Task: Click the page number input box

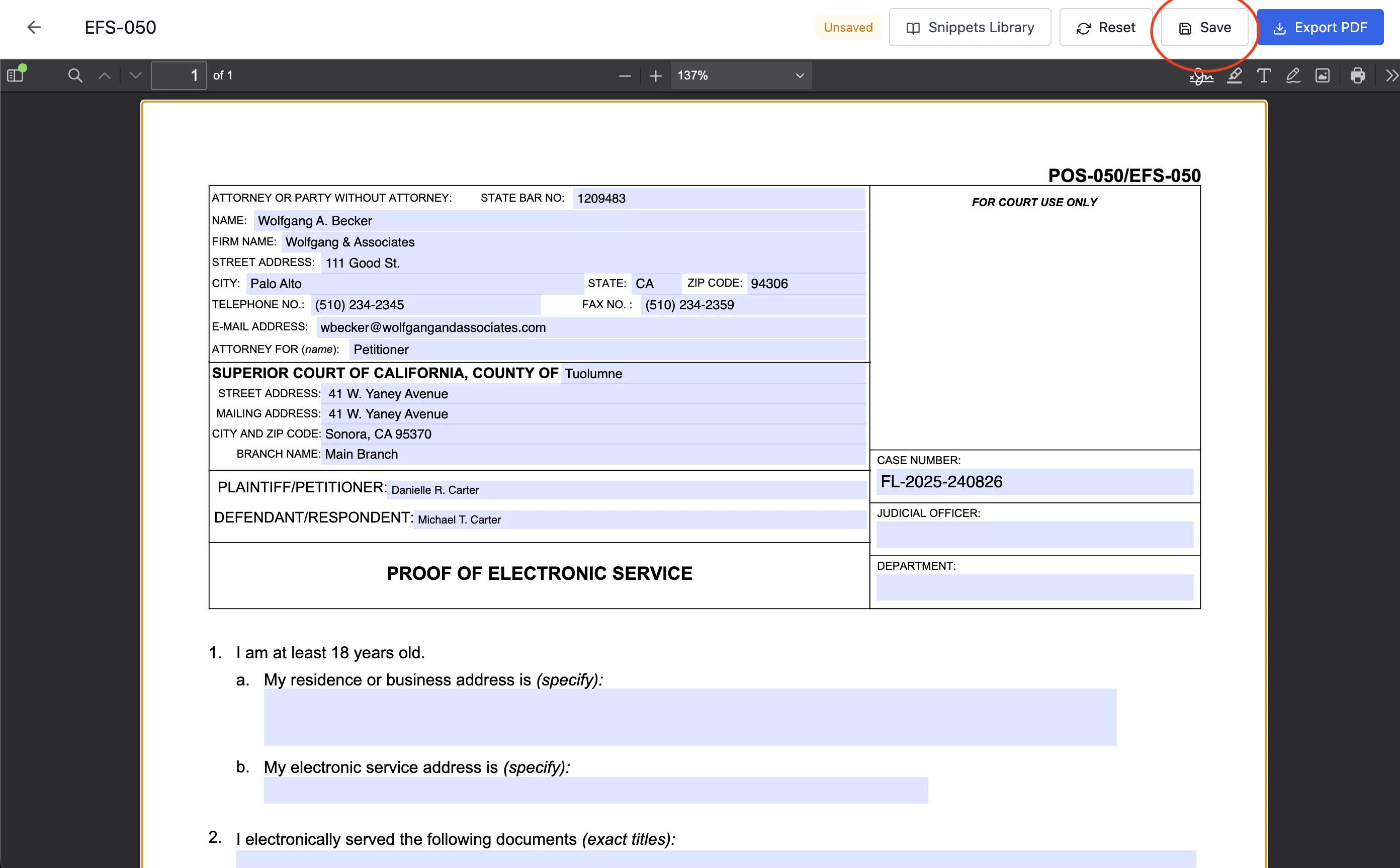Action: point(179,75)
